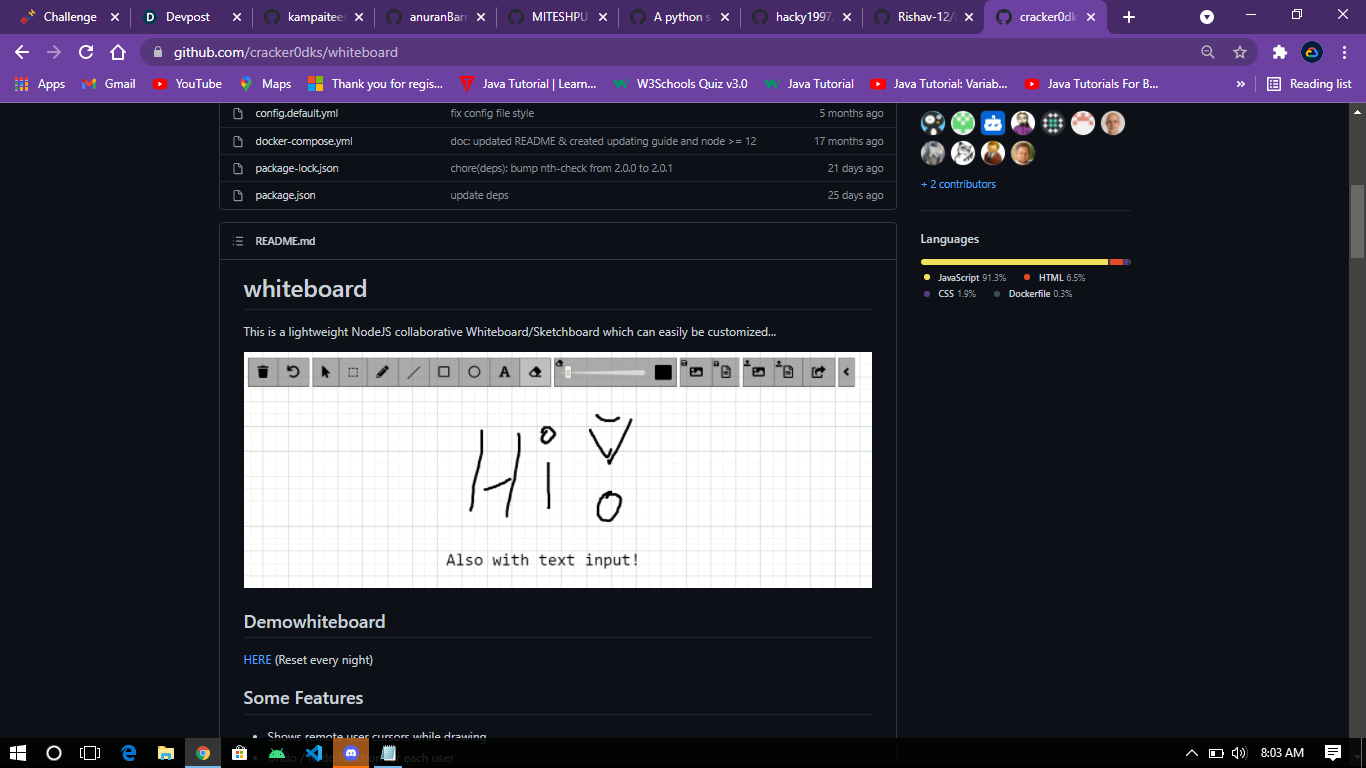Open the W3Schools Quiz v3.0 bookmark

pyautogui.click(x=680, y=84)
